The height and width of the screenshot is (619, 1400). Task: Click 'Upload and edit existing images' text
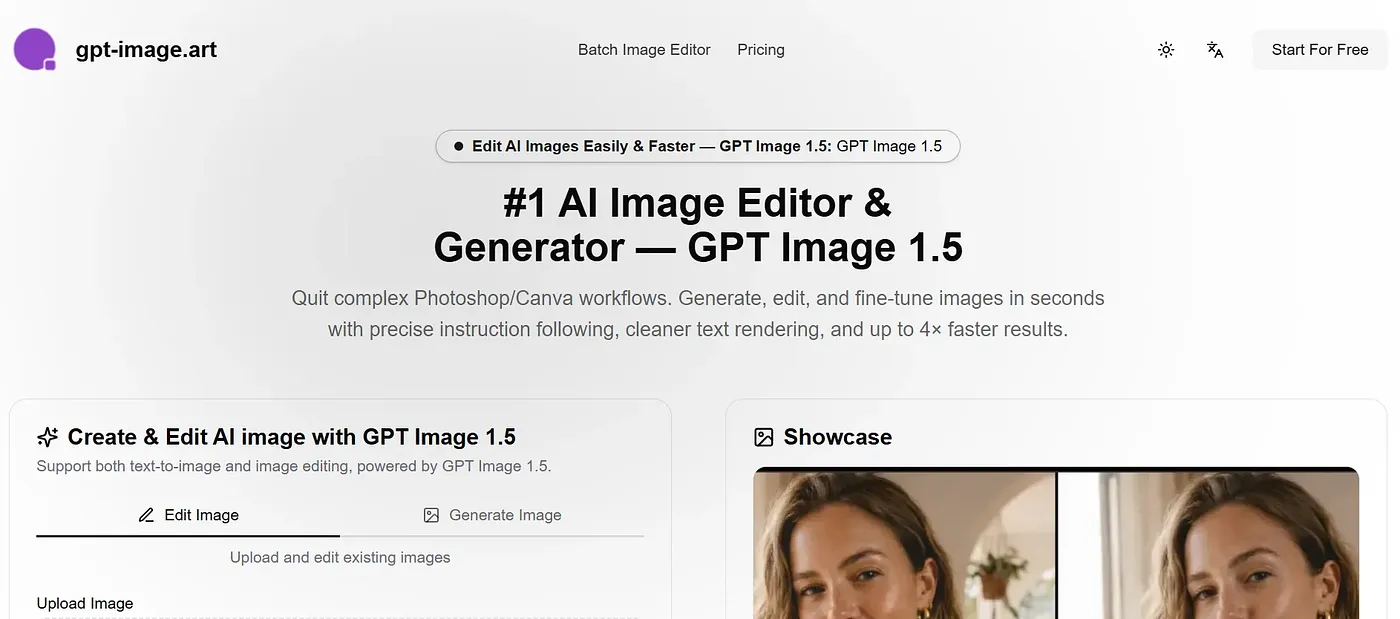340,558
